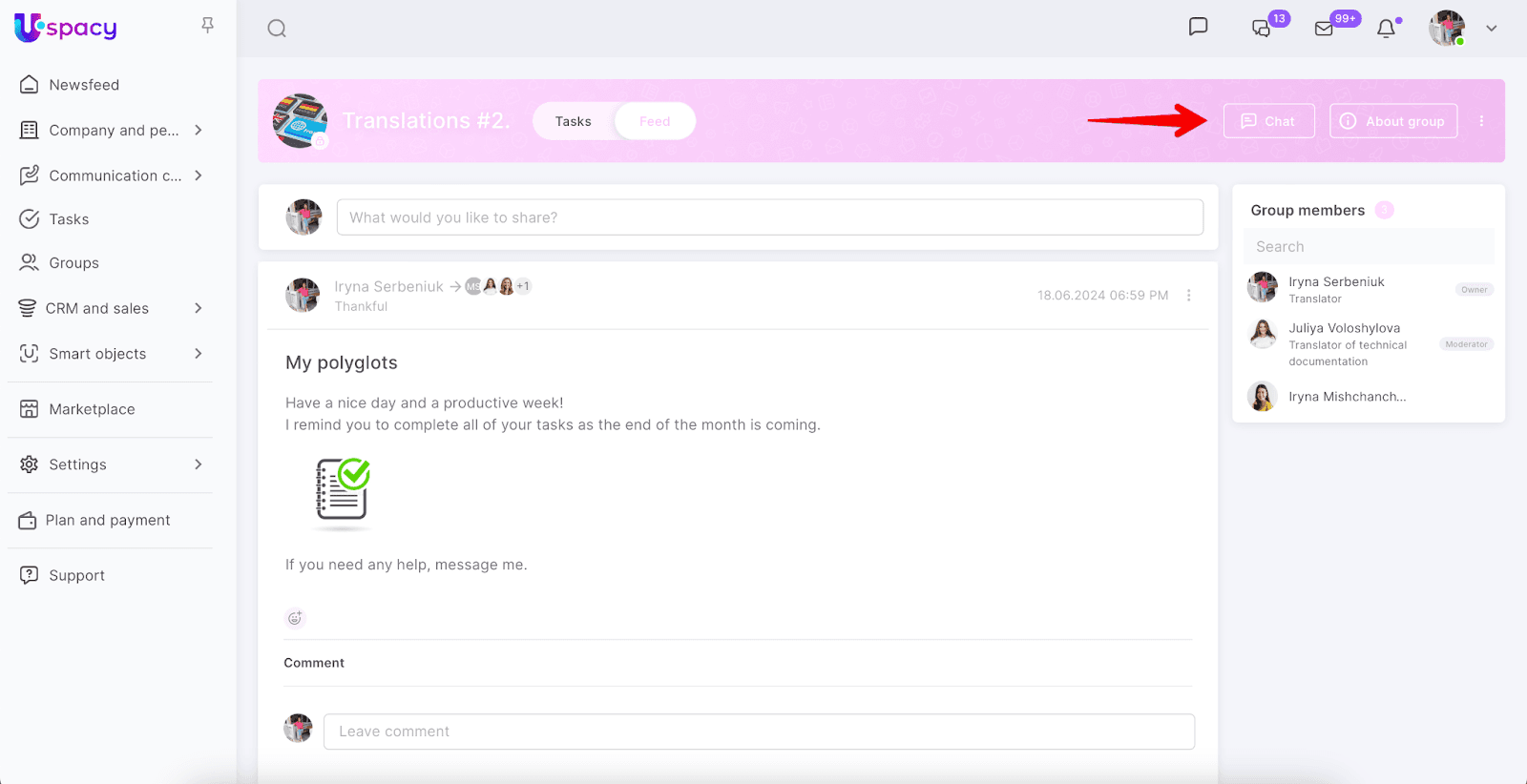This screenshot has height=784, width=1527.
Task: Go to Newsfeed in the sidebar
Action: tap(84, 85)
